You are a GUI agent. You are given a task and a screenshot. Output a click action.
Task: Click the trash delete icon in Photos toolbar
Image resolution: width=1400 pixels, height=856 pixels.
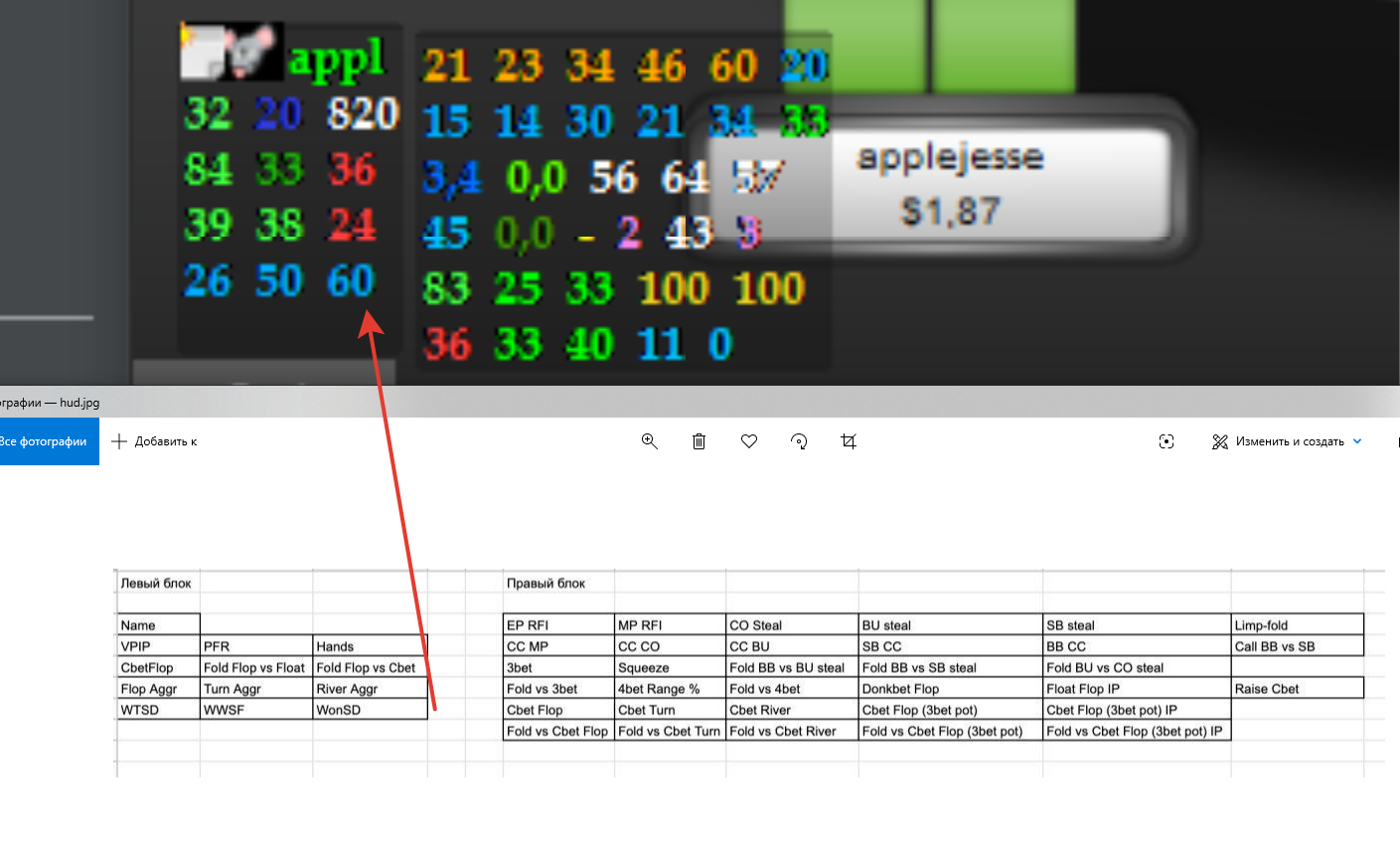[x=699, y=441]
